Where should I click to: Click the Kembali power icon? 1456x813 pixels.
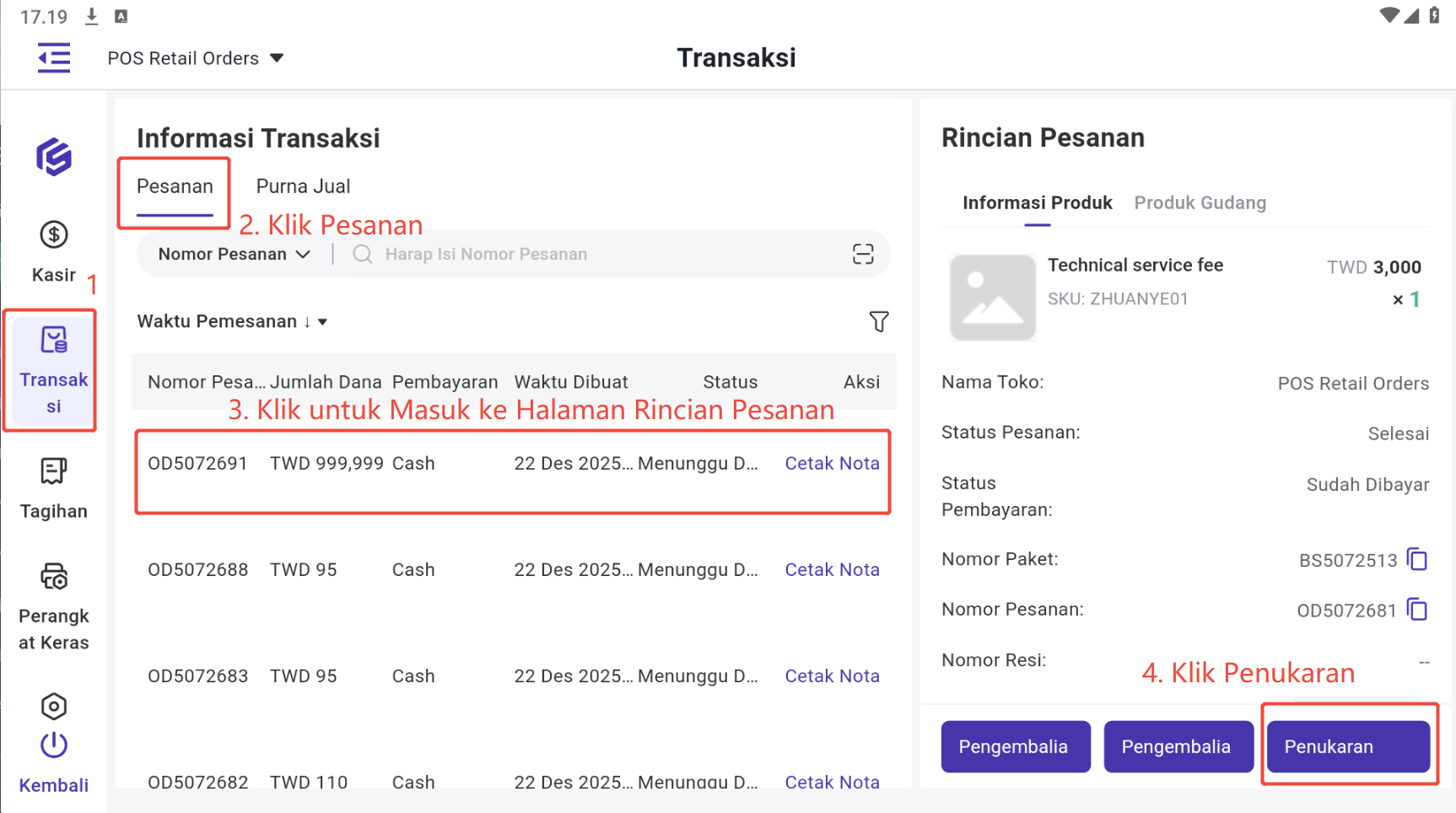click(x=54, y=746)
